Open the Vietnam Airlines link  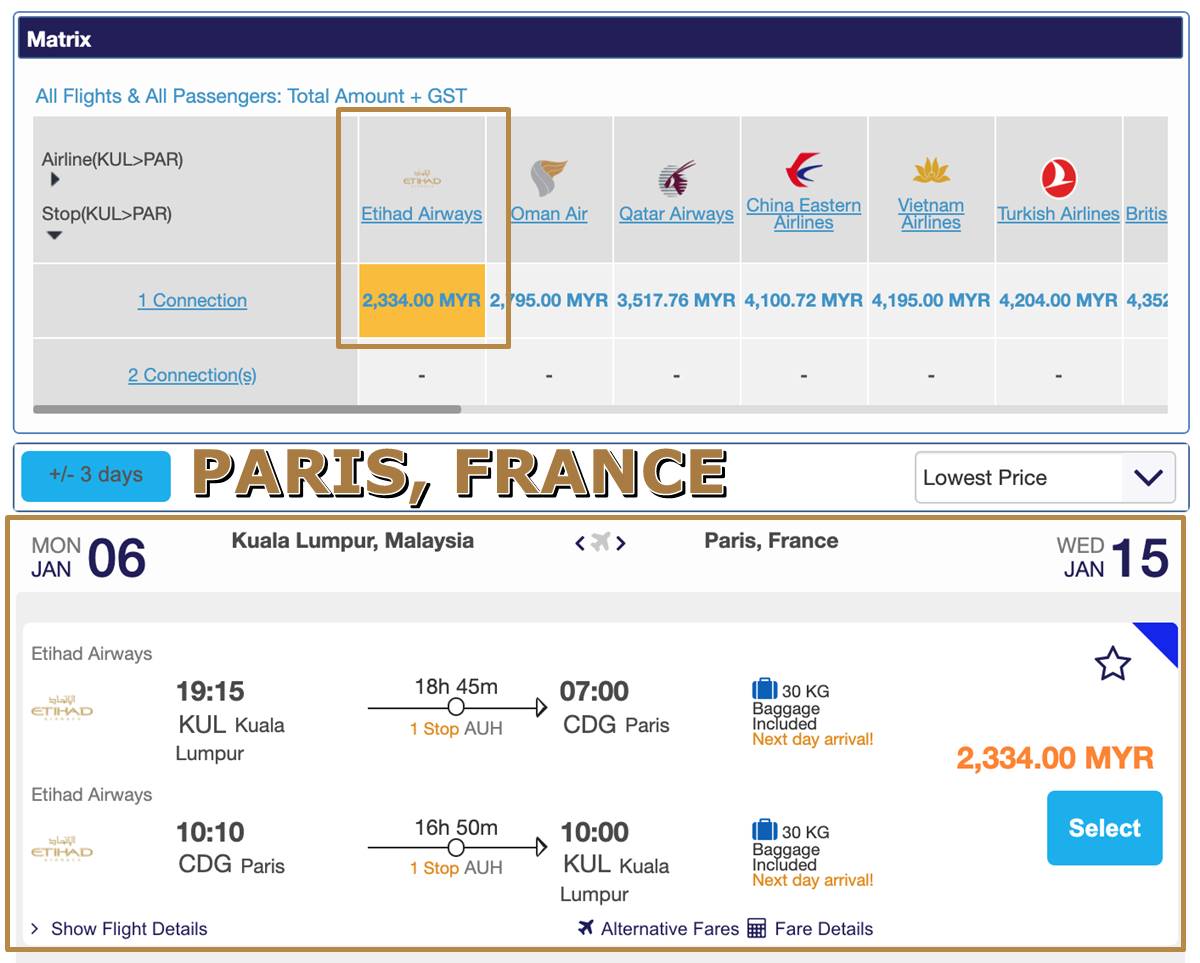click(x=931, y=214)
